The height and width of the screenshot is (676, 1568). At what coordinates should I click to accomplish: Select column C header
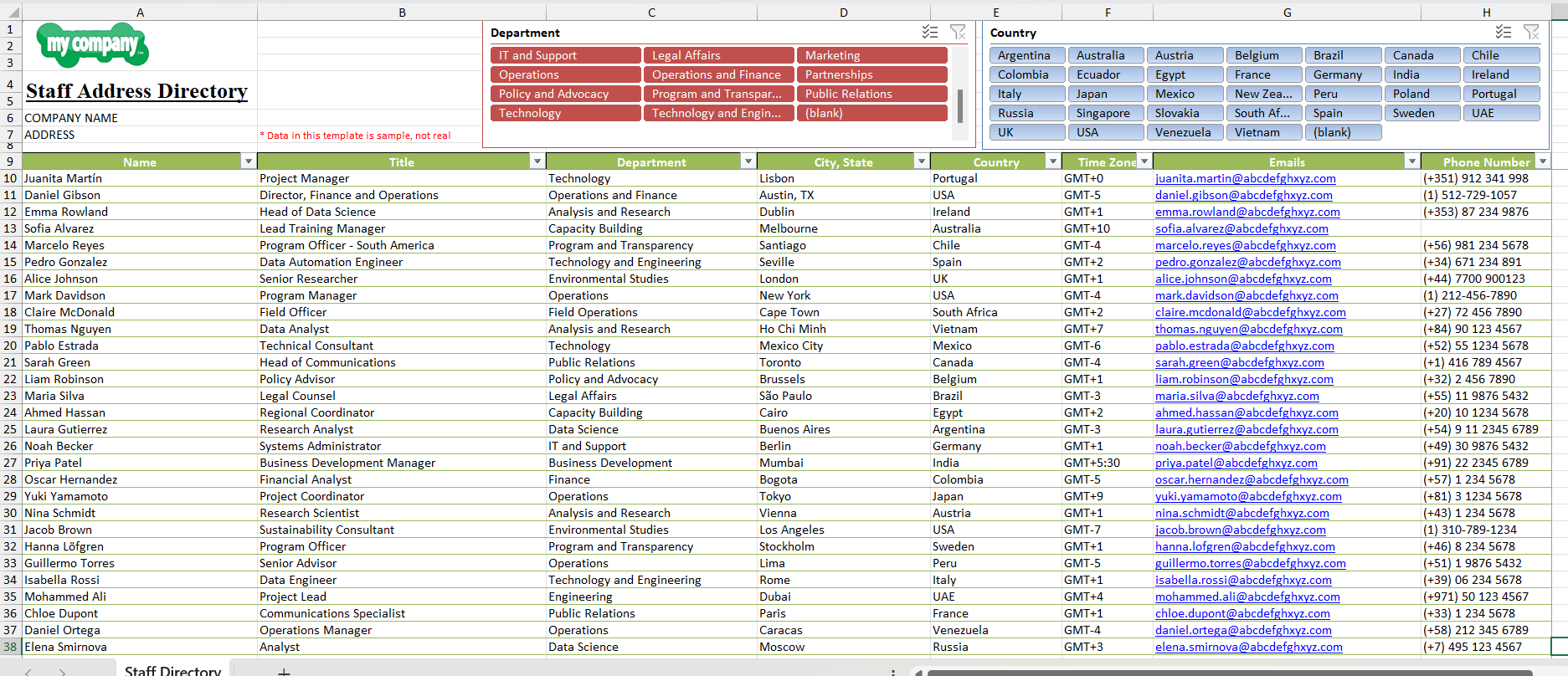pyautogui.click(x=651, y=13)
